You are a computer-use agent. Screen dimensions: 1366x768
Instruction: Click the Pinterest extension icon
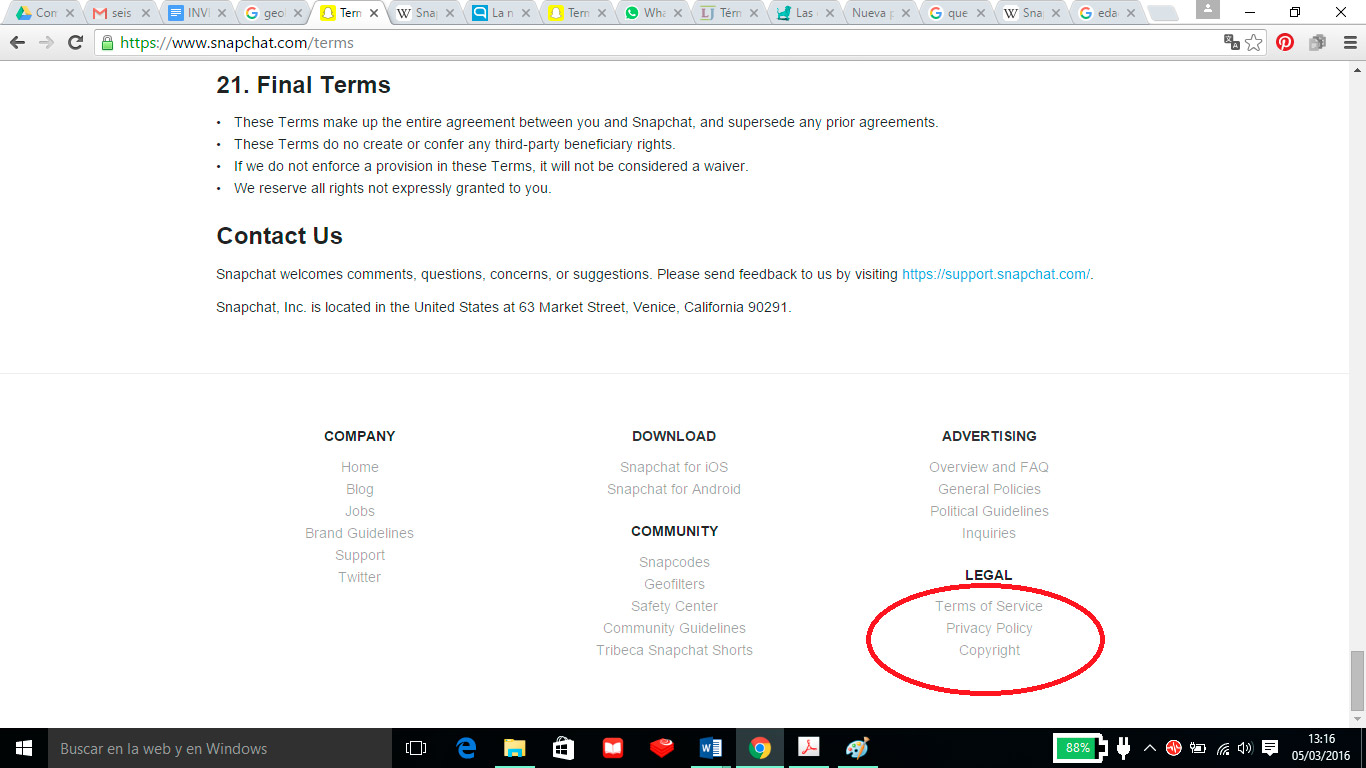click(1285, 43)
